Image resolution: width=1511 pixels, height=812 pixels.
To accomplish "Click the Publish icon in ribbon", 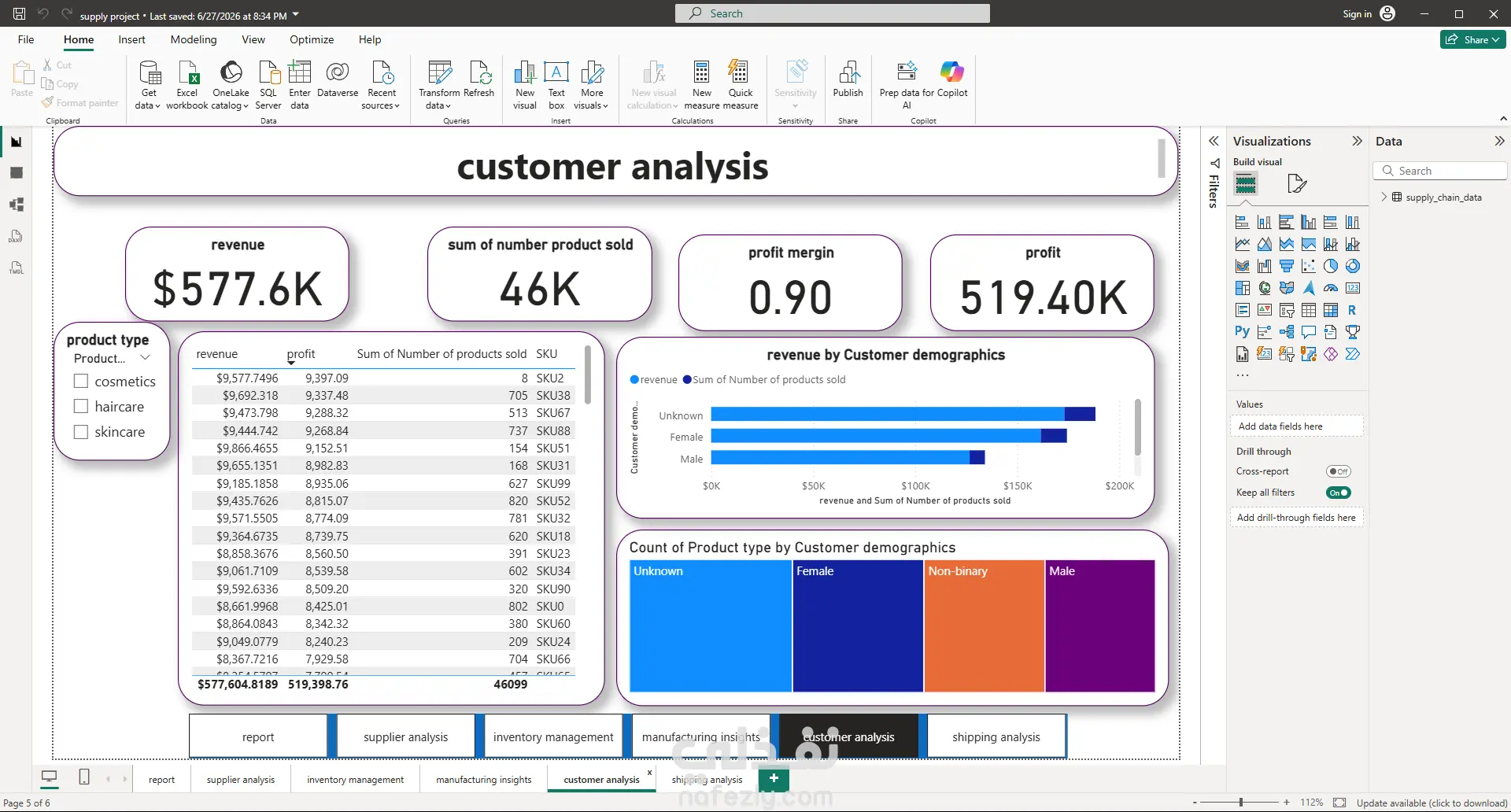I will [x=848, y=79].
